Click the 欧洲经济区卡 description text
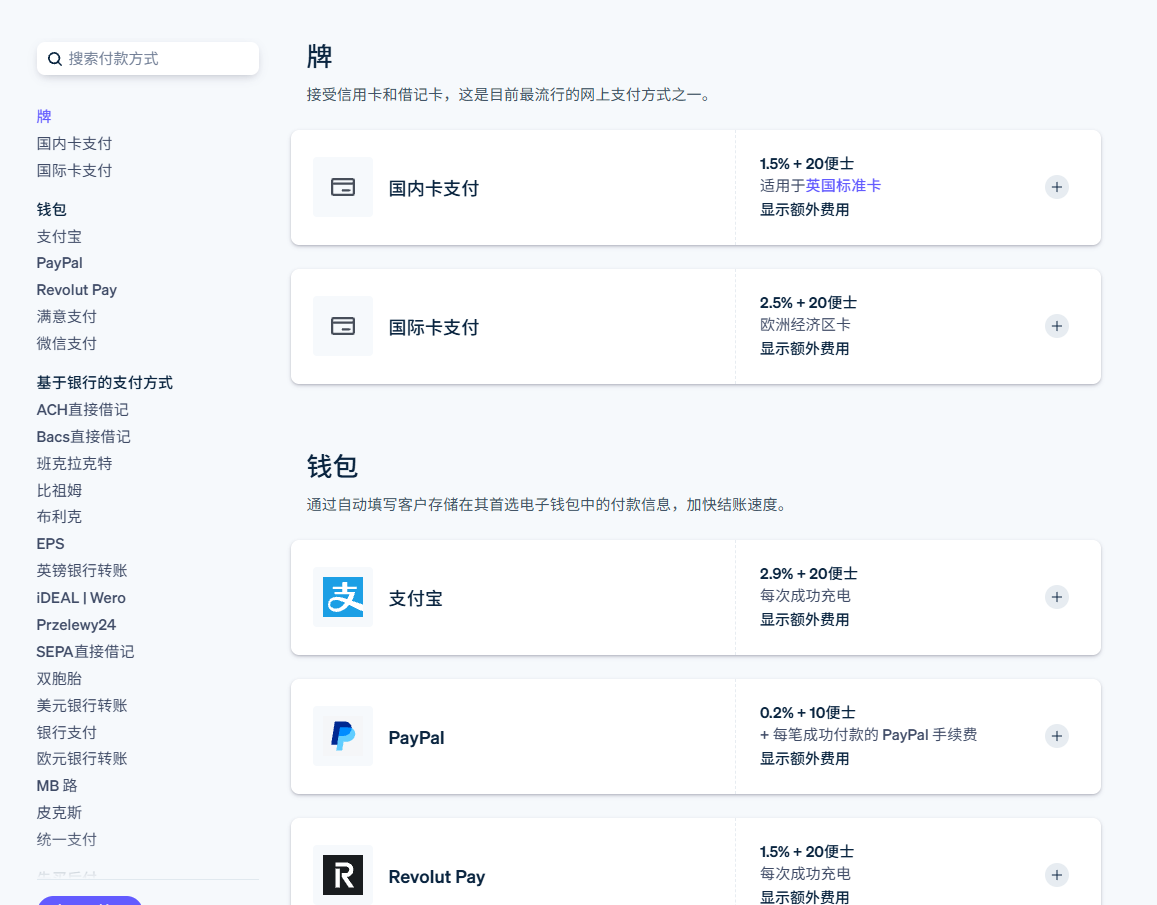Image resolution: width=1157 pixels, height=905 pixels. click(805, 325)
